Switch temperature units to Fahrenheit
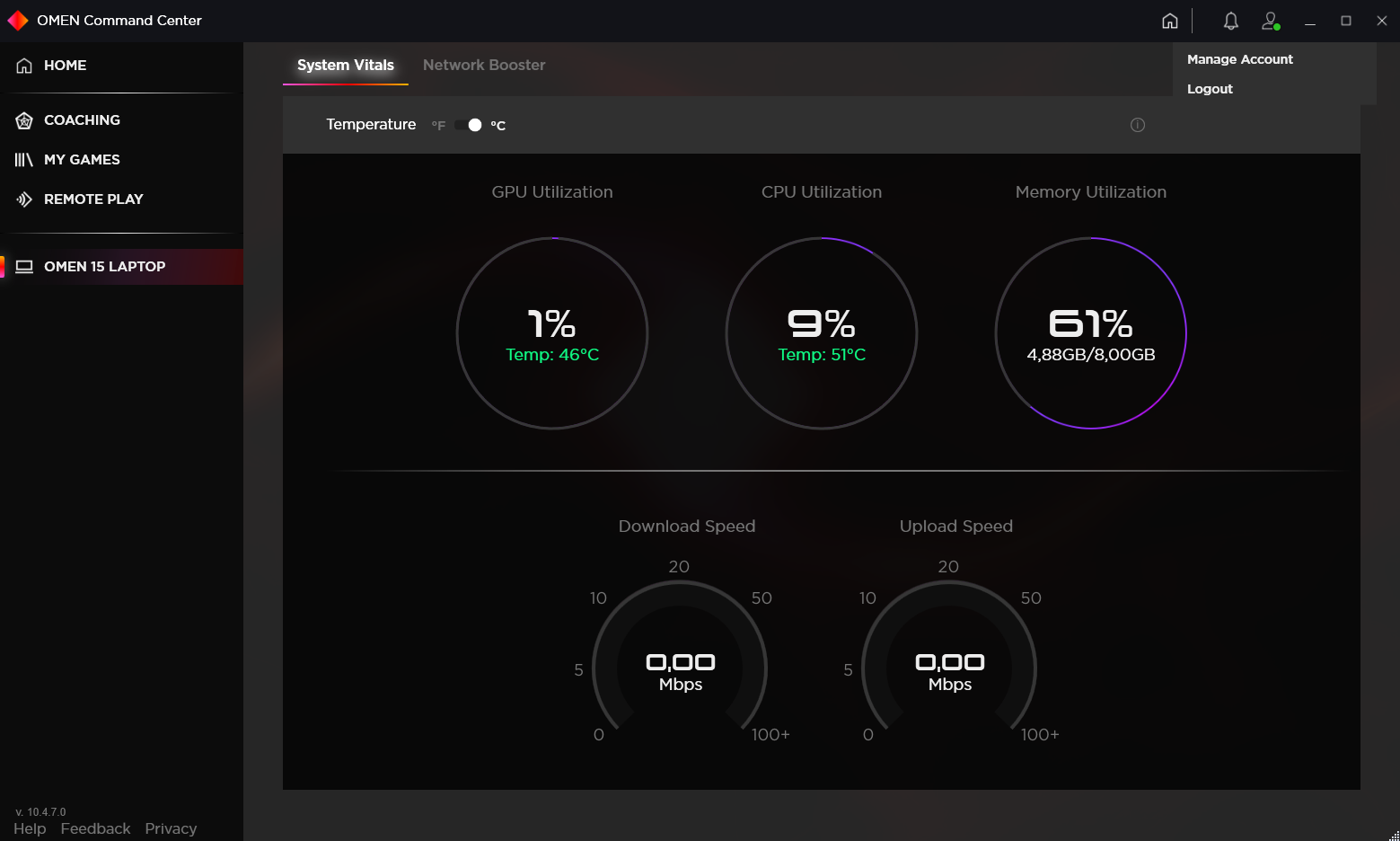 click(437, 125)
